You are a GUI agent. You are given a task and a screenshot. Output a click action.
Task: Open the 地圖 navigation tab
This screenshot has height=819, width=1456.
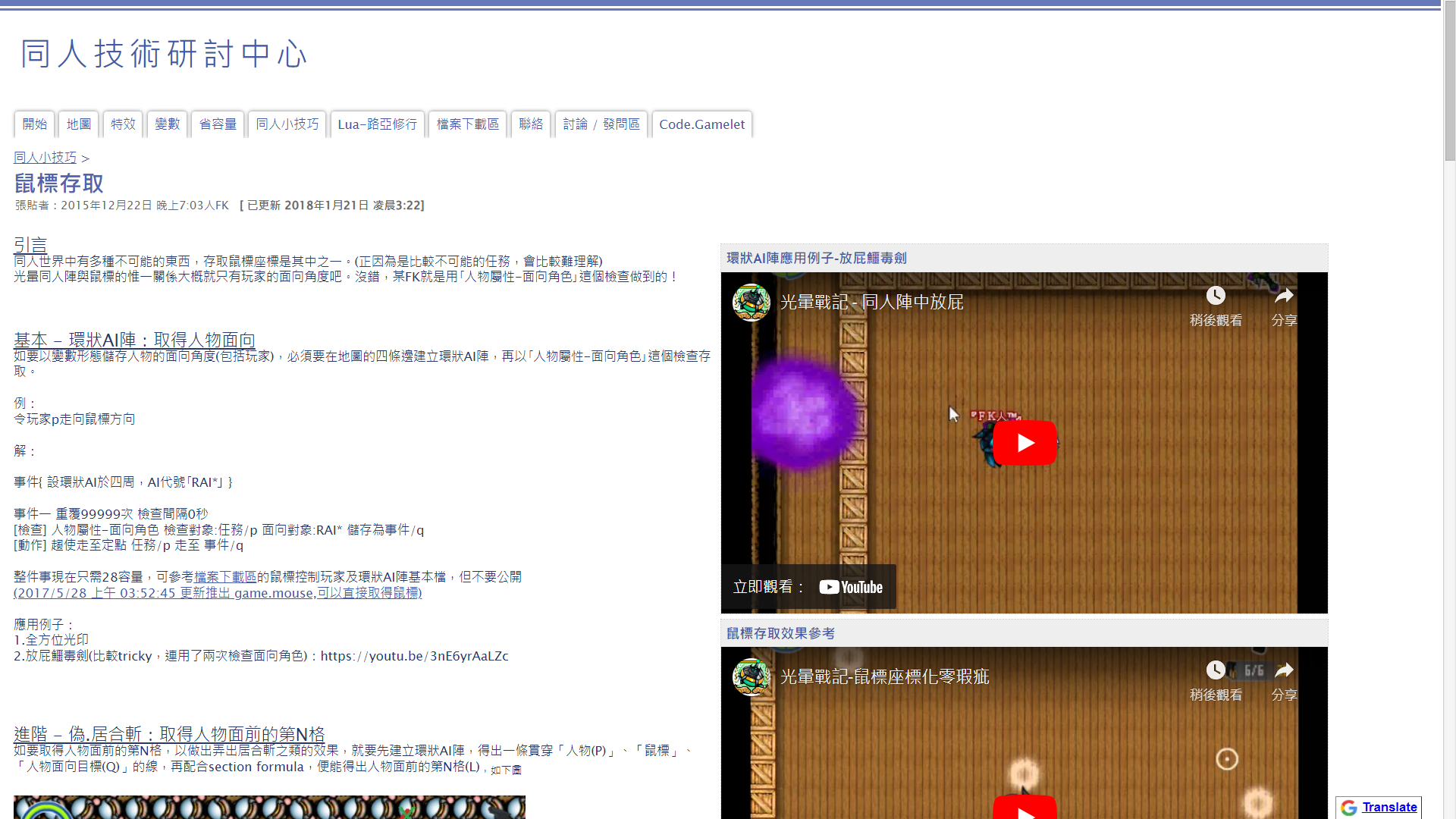tap(79, 124)
